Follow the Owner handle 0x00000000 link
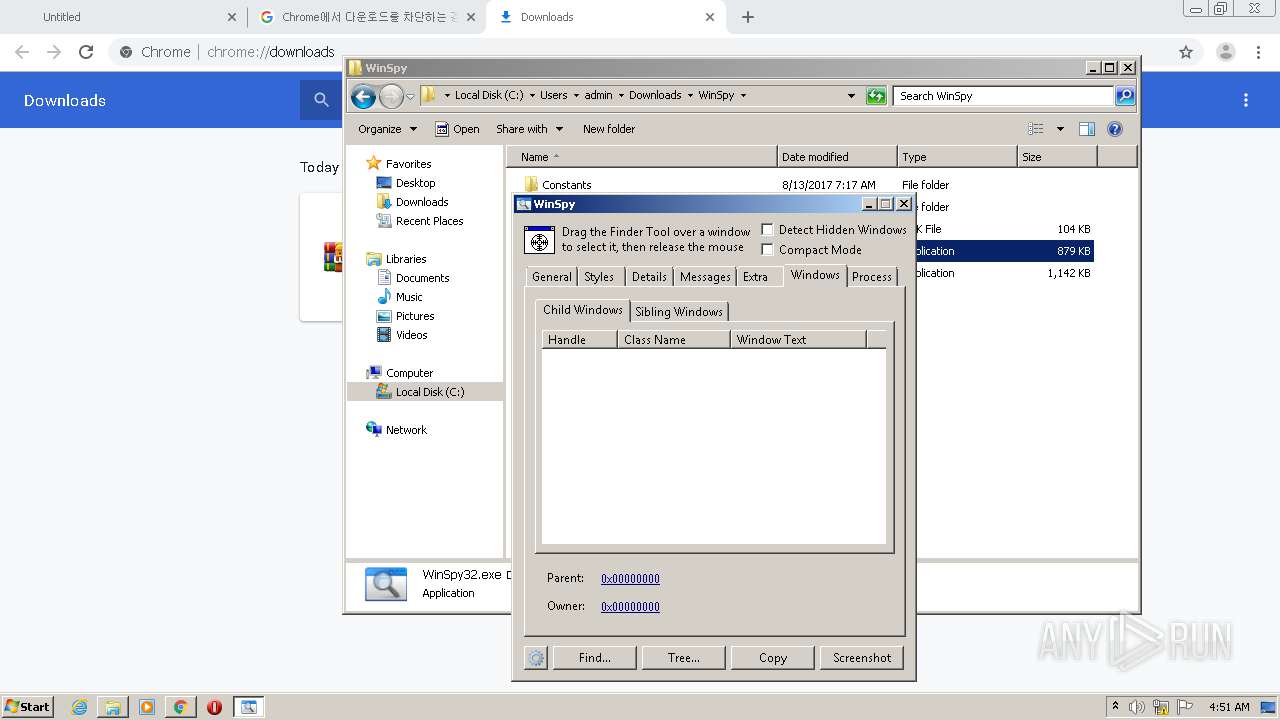Viewport: 1280px width, 720px height. [630, 606]
